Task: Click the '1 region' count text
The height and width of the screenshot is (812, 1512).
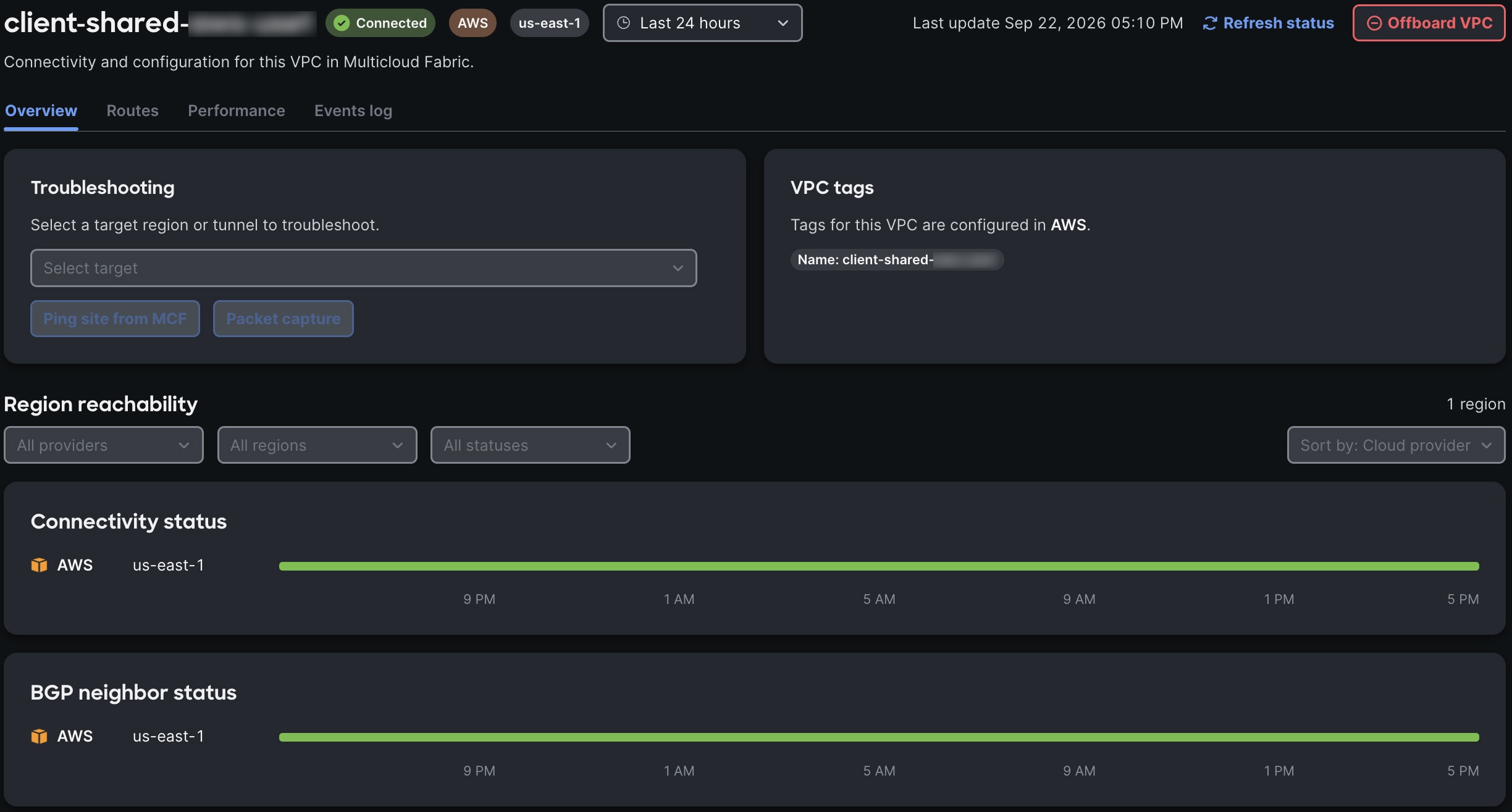Action: point(1476,404)
